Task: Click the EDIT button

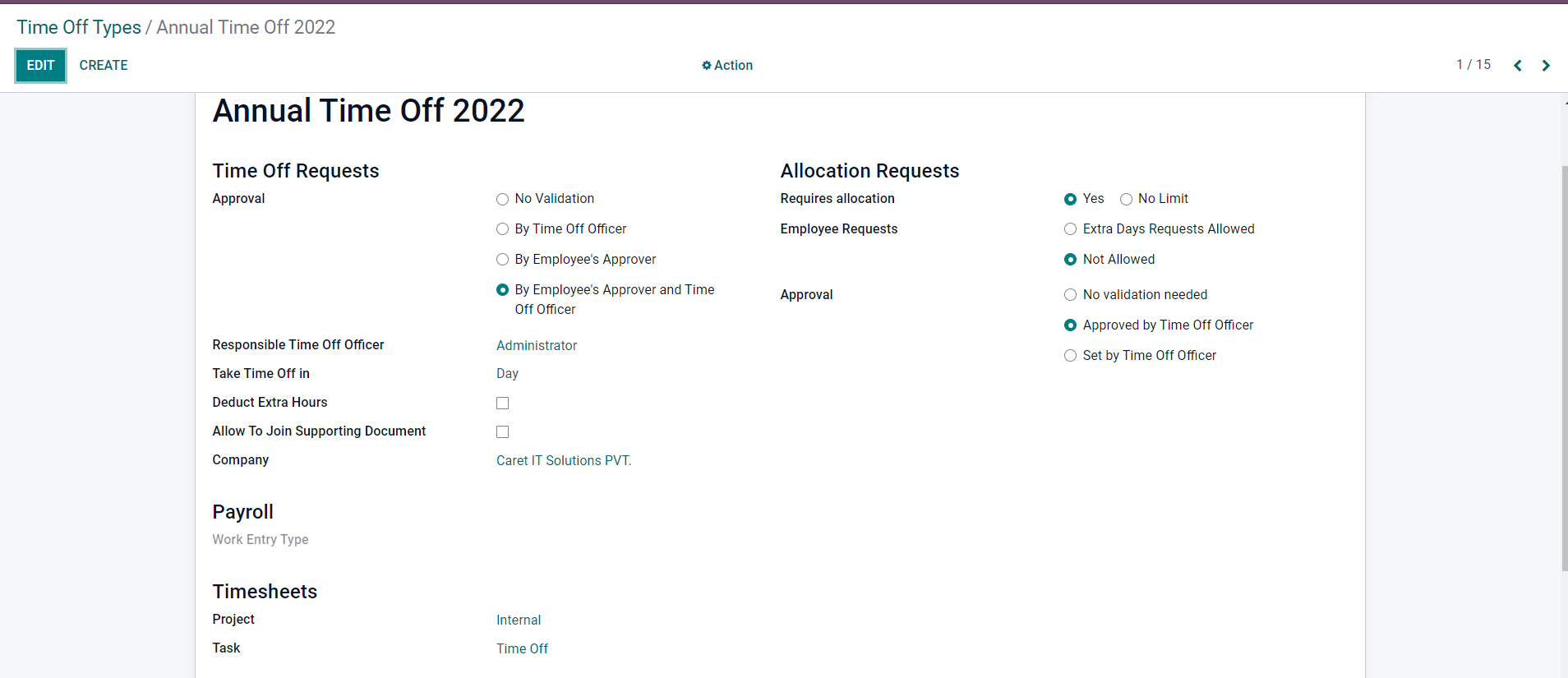Action: click(x=40, y=66)
